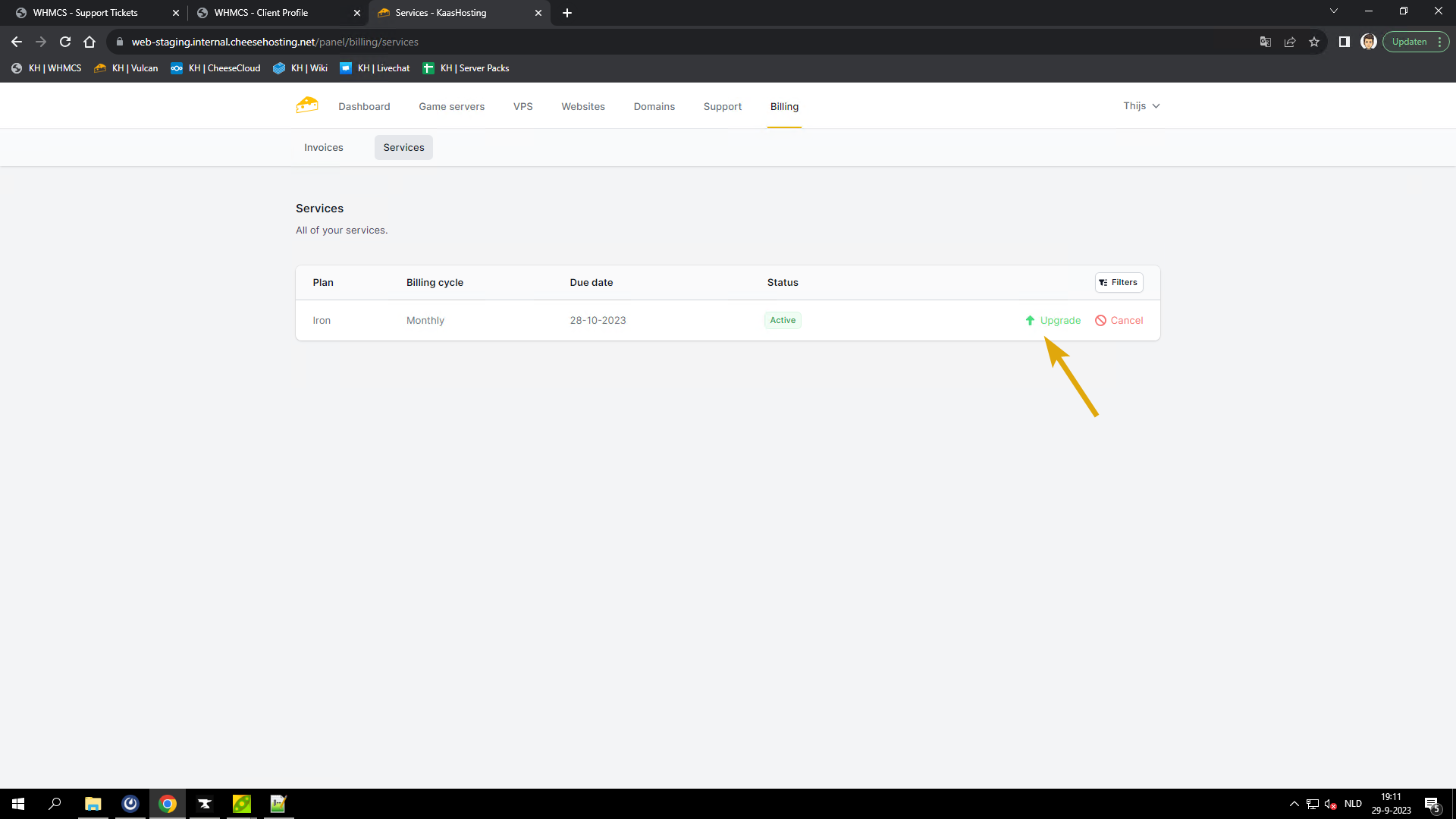1456x819 pixels.
Task: Open the Filters button
Action: click(x=1119, y=282)
